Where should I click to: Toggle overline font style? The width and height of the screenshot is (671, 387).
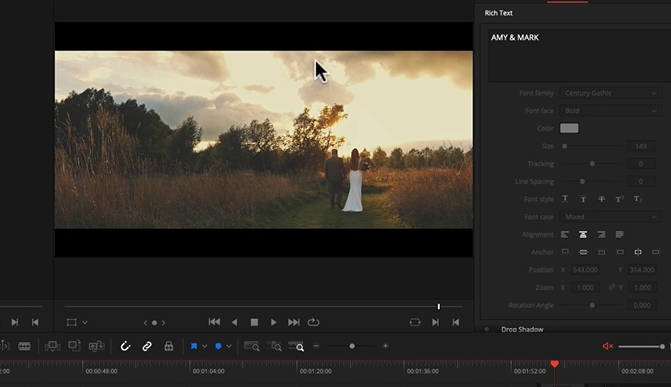[x=583, y=199]
